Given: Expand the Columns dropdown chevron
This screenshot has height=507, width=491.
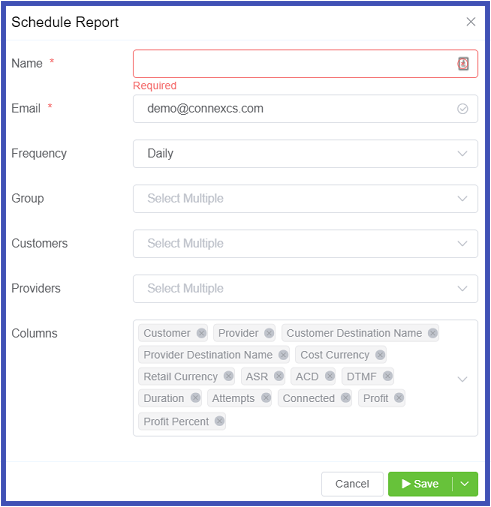Looking at the screenshot, I should coord(462,379).
